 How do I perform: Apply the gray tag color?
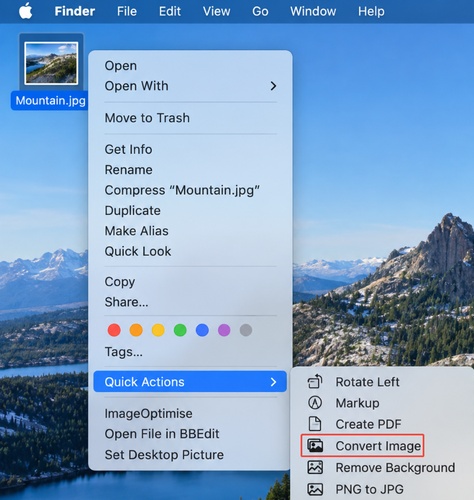246,330
